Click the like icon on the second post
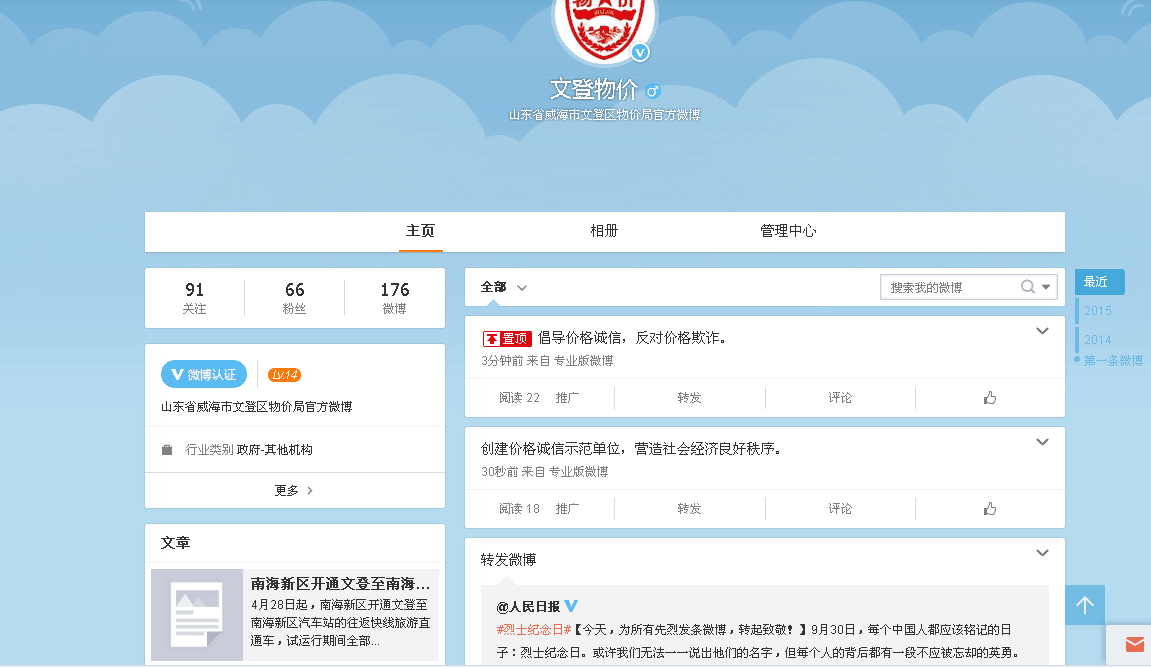The width and height of the screenshot is (1151, 667). 990,509
